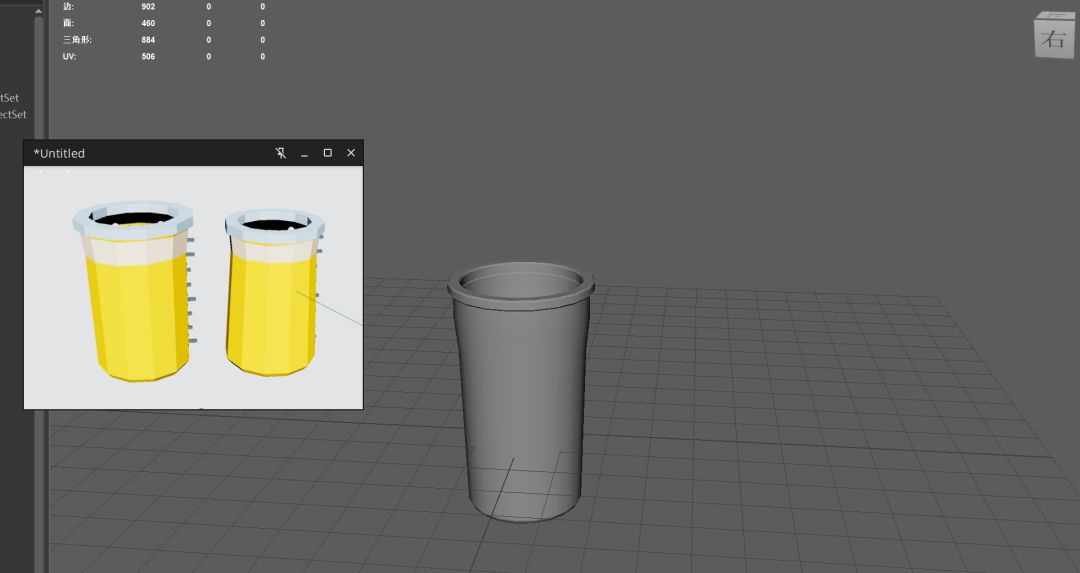1080x573 pixels.
Task: Click the view cube showing 右
Action: (1054, 36)
